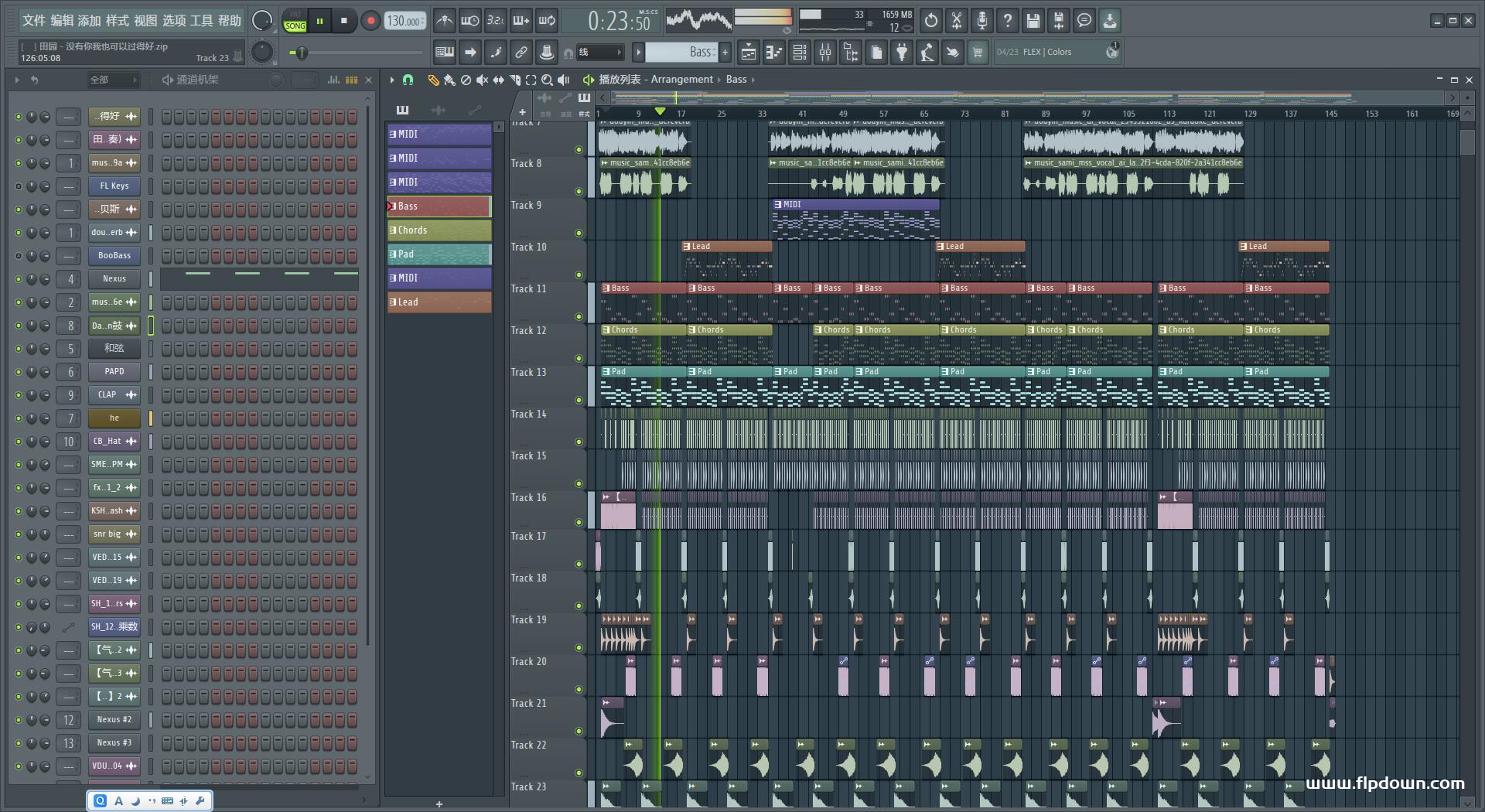Open the help question mark icon
The image size is (1485, 812).
click(x=1008, y=21)
